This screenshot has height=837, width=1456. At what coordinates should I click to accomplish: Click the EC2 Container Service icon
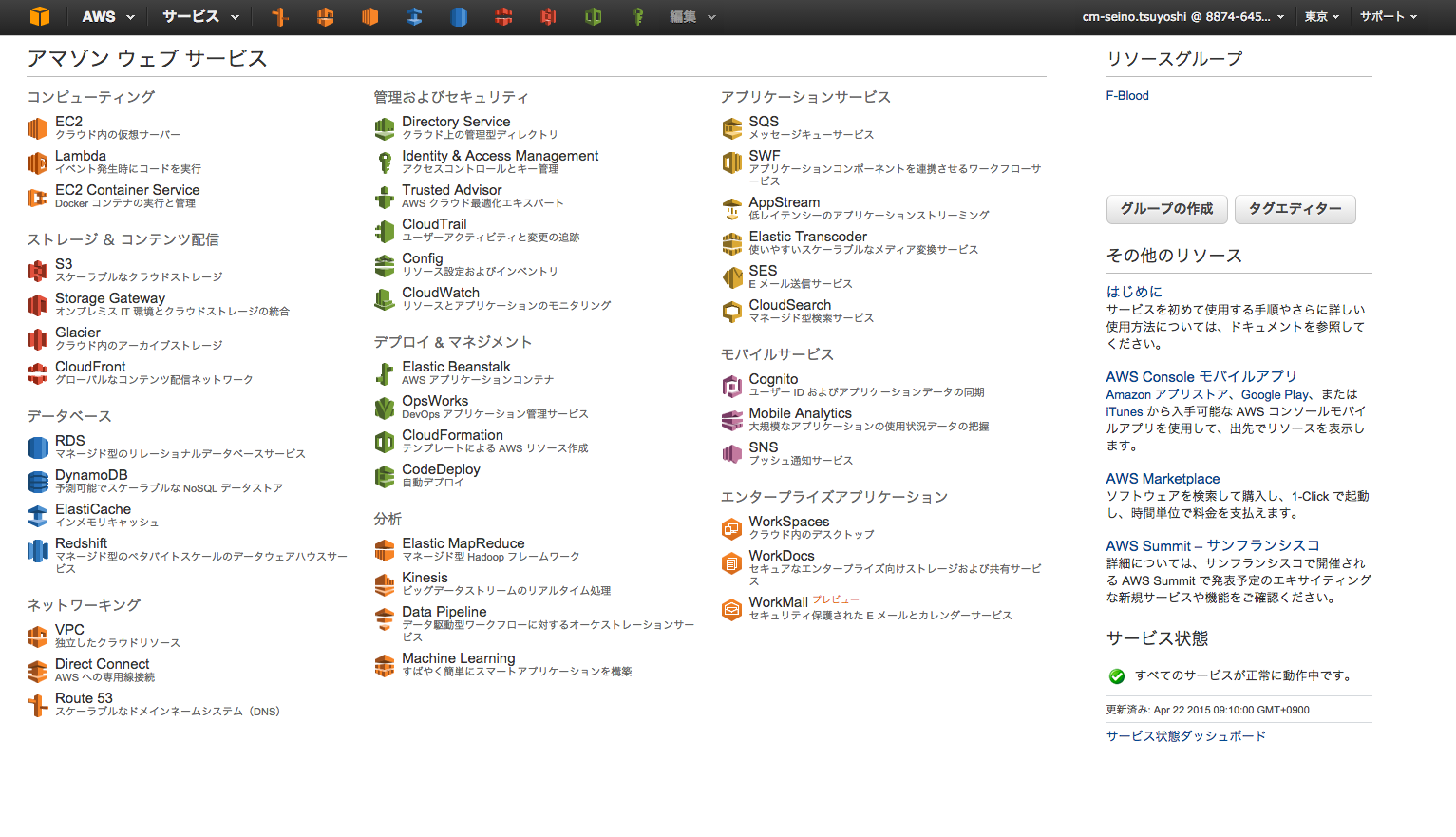click(38, 197)
